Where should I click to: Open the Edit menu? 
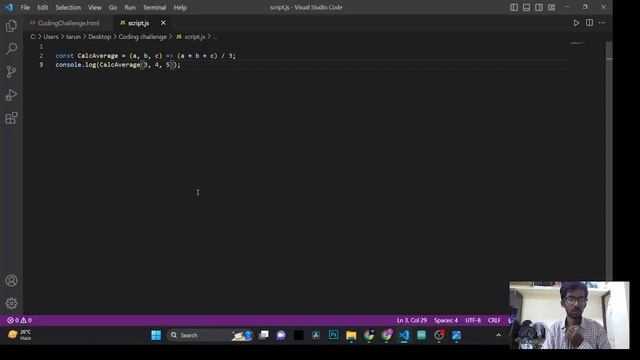click(x=42, y=7)
